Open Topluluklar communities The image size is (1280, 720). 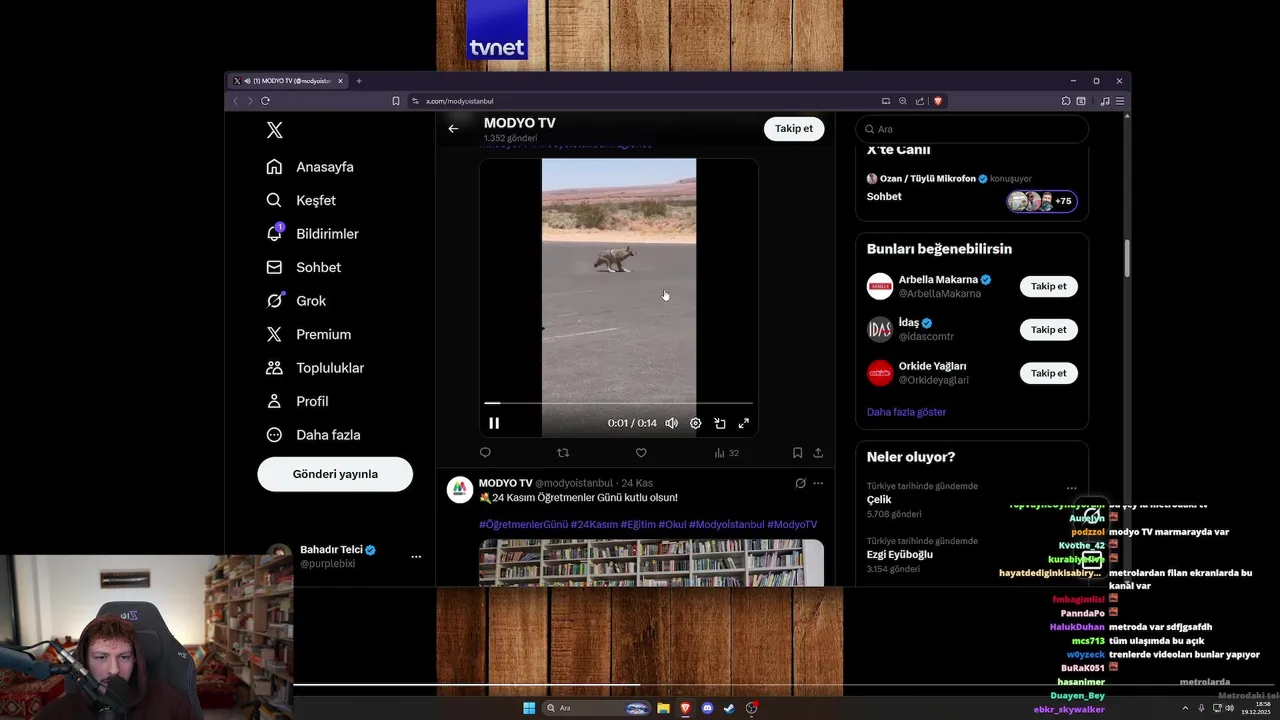coord(314,368)
